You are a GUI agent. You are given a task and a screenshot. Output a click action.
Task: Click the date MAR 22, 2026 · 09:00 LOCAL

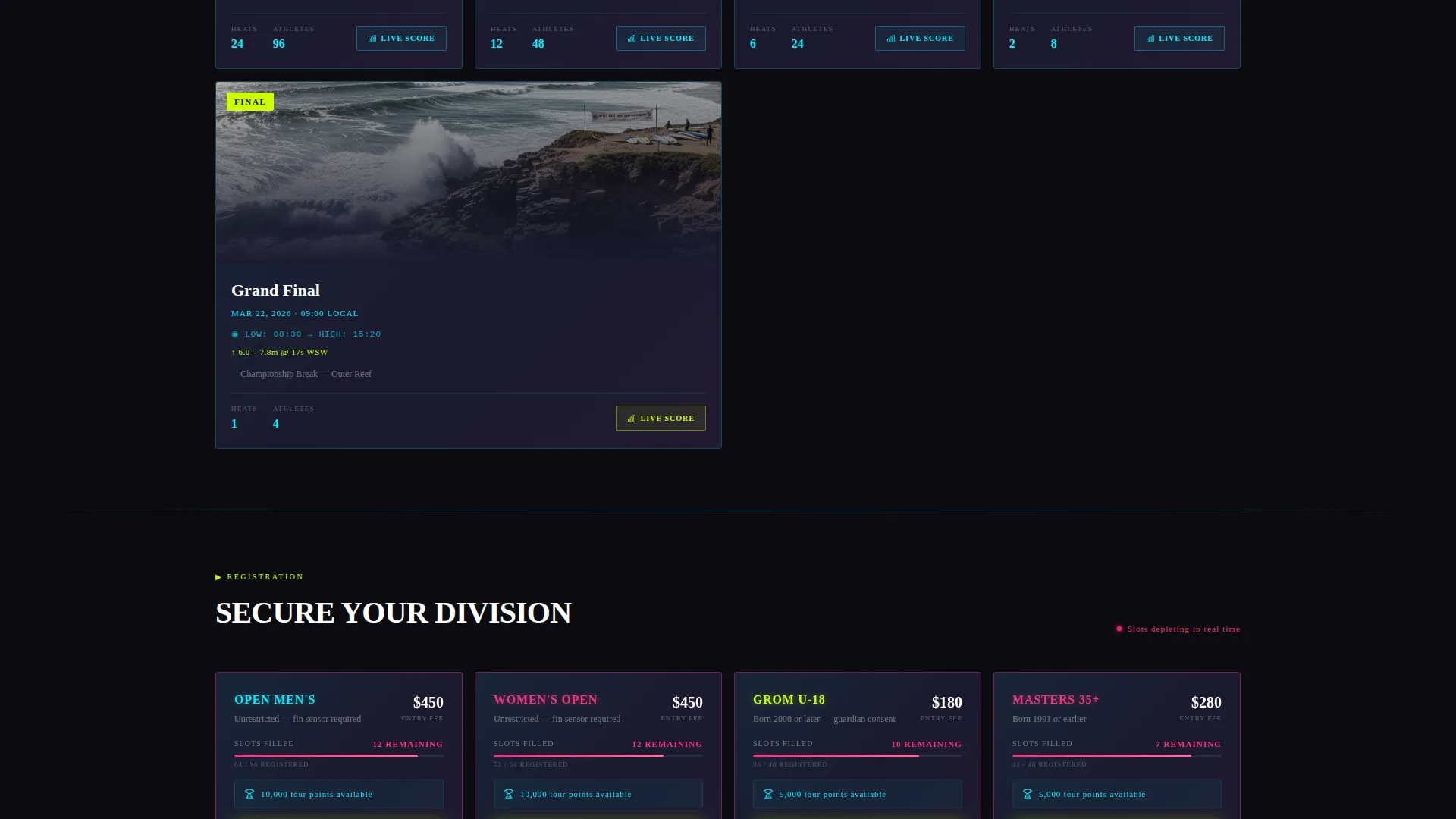[x=295, y=313]
